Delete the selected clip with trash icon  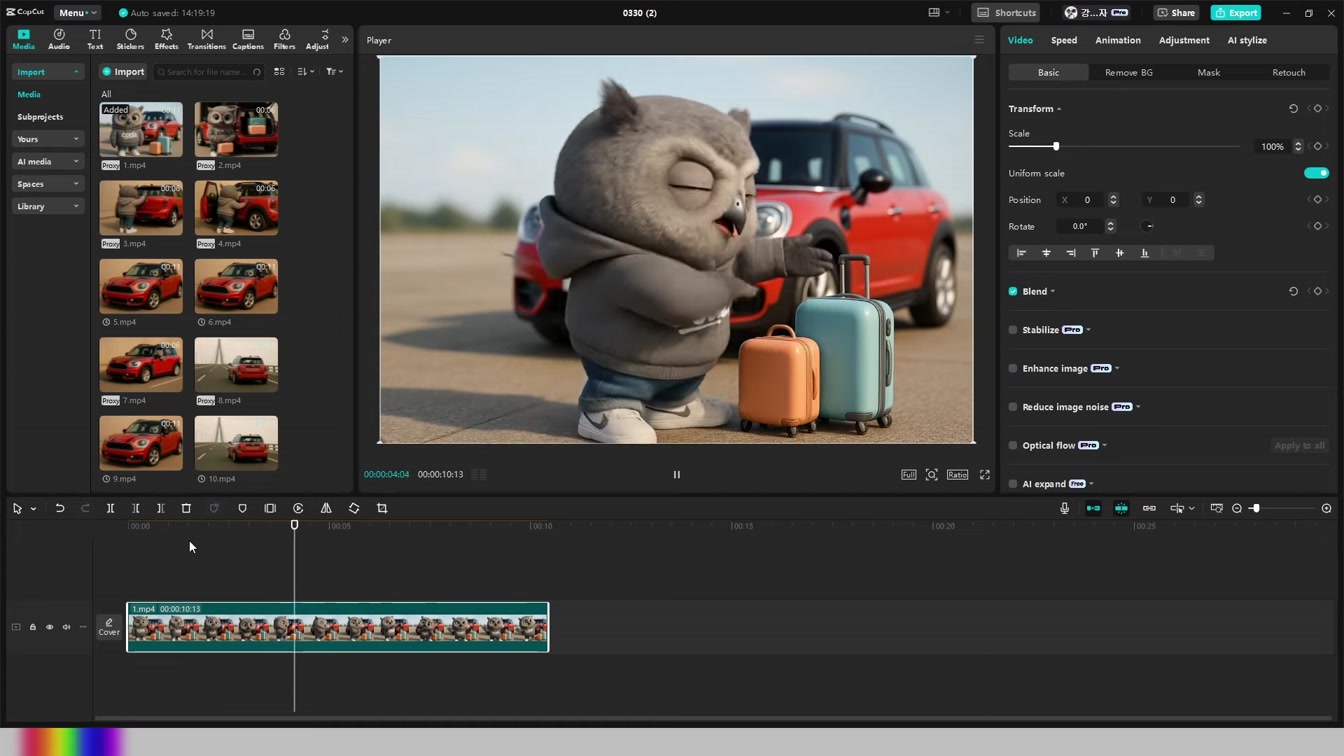pos(186,508)
